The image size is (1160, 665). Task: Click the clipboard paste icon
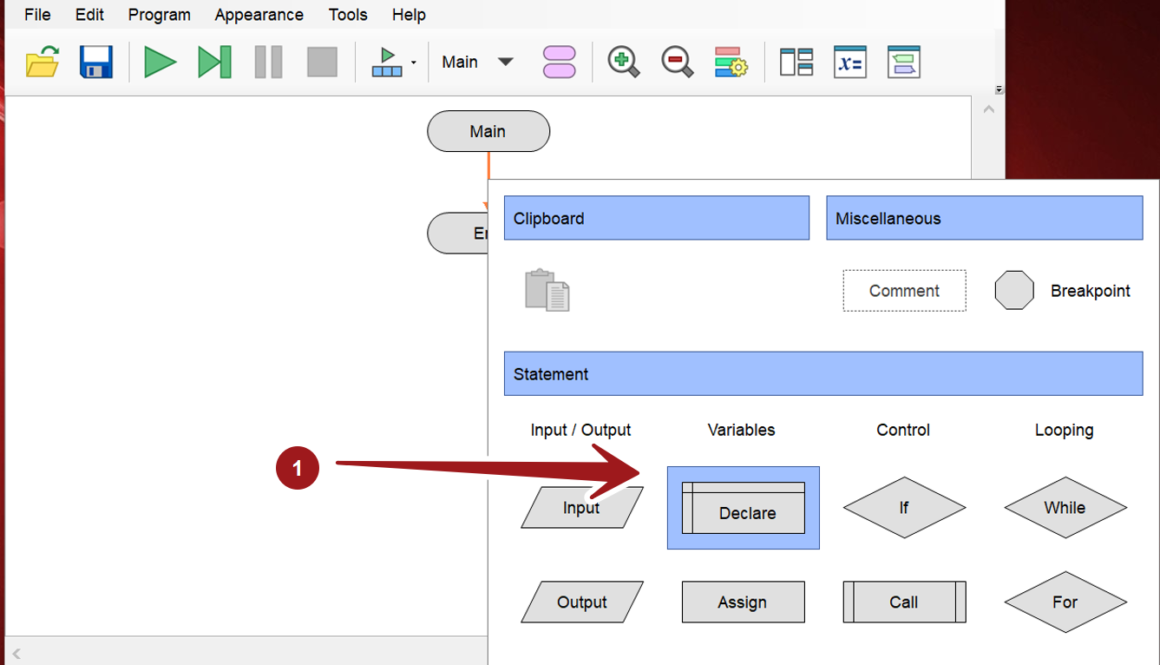[x=547, y=291]
